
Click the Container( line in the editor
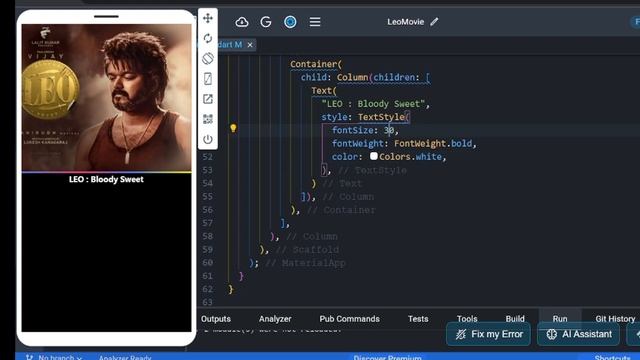click(316, 64)
